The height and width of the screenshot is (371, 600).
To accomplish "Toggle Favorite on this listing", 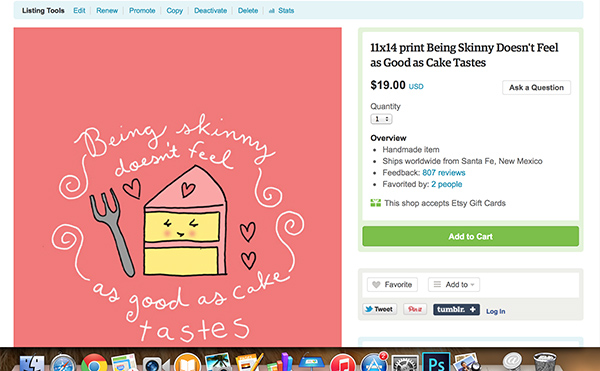I will pos(392,285).
